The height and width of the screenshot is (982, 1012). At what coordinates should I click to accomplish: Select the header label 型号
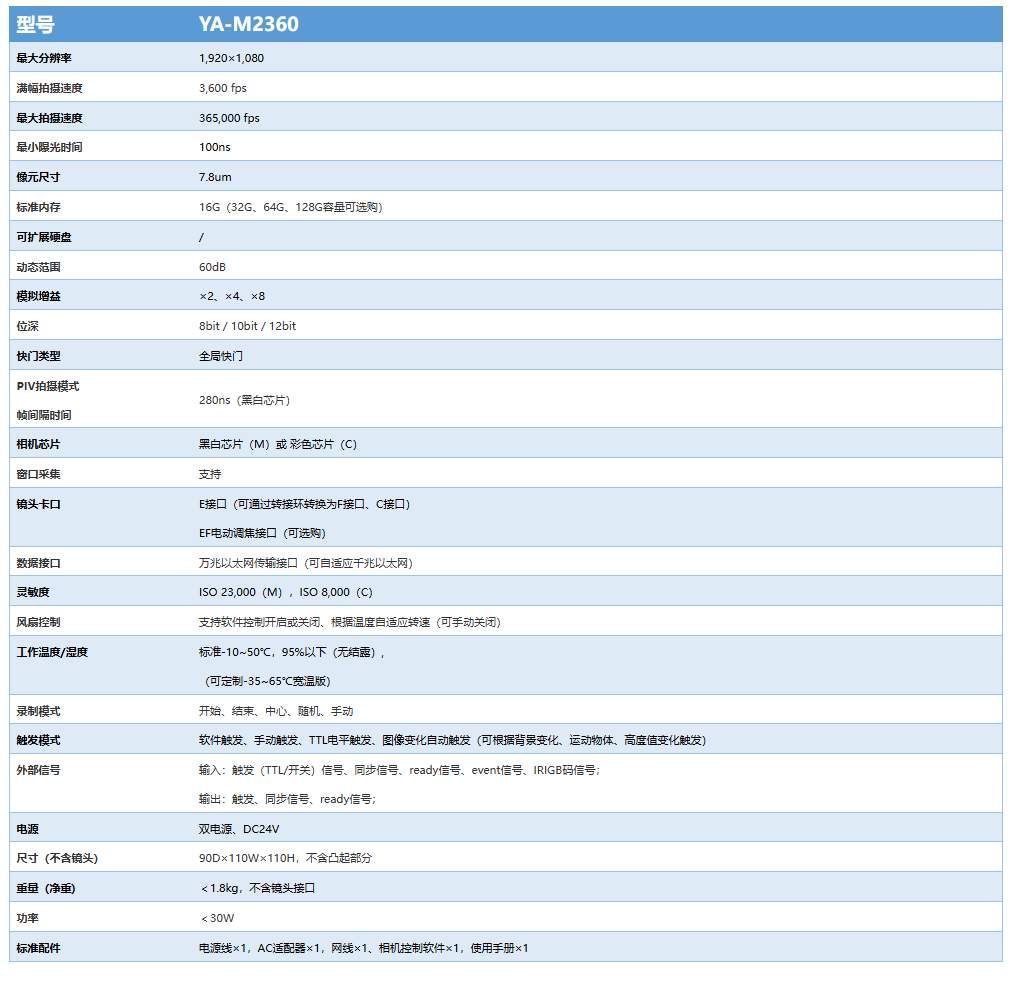tap(35, 25)
